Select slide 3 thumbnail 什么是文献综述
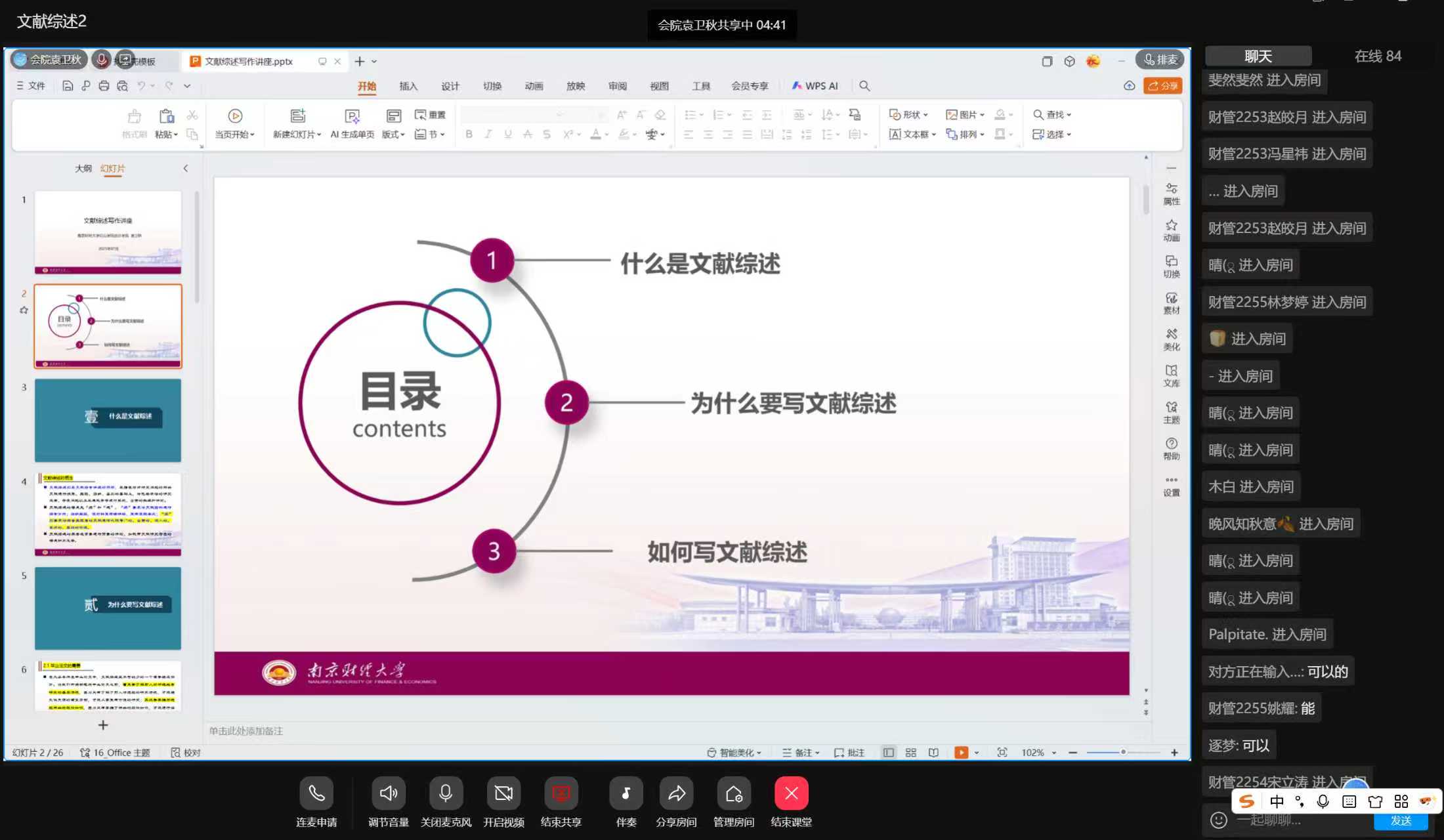1444x840 pixels. tap(108, 419)
